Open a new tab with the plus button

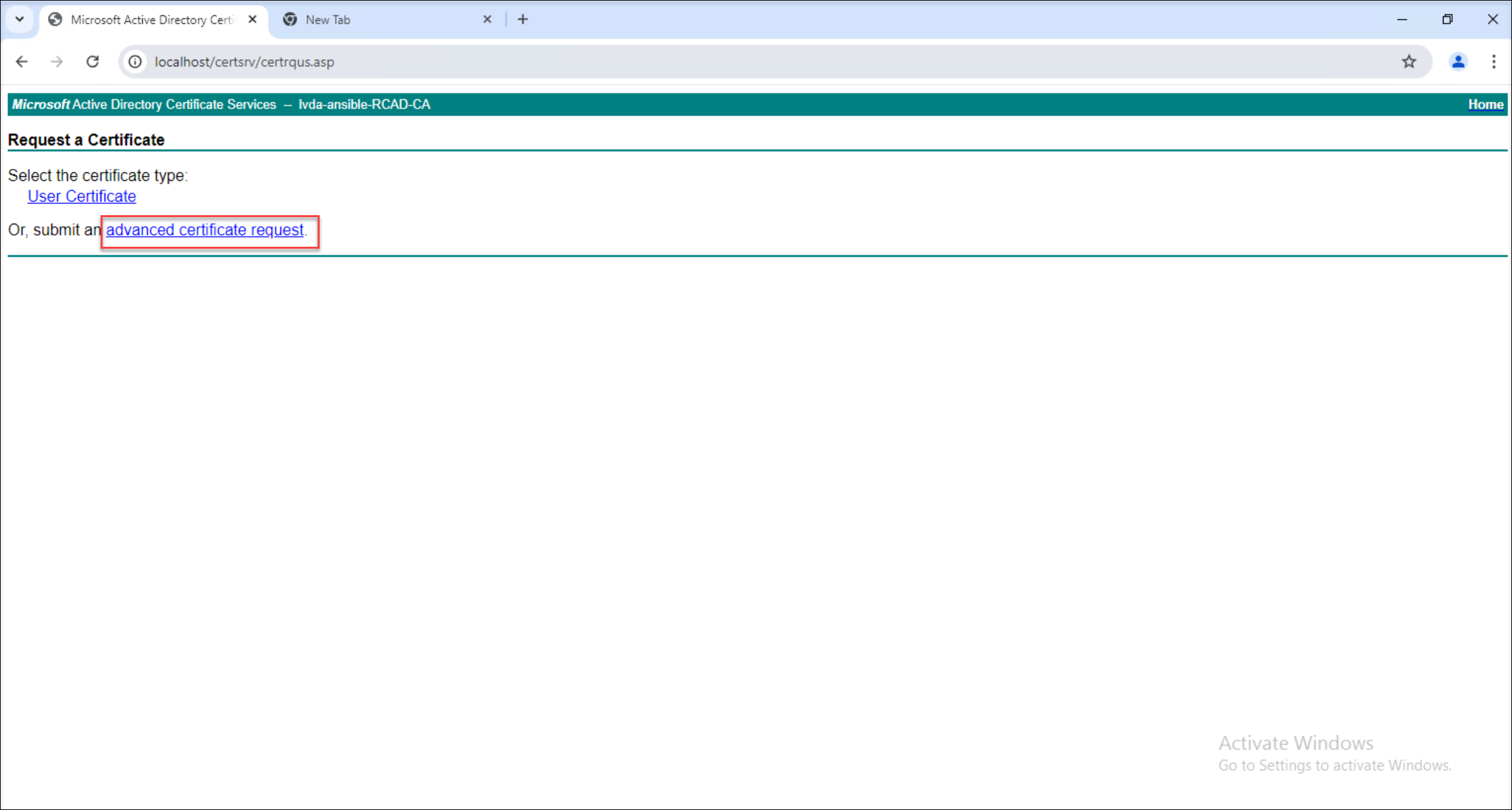(522, 19)
